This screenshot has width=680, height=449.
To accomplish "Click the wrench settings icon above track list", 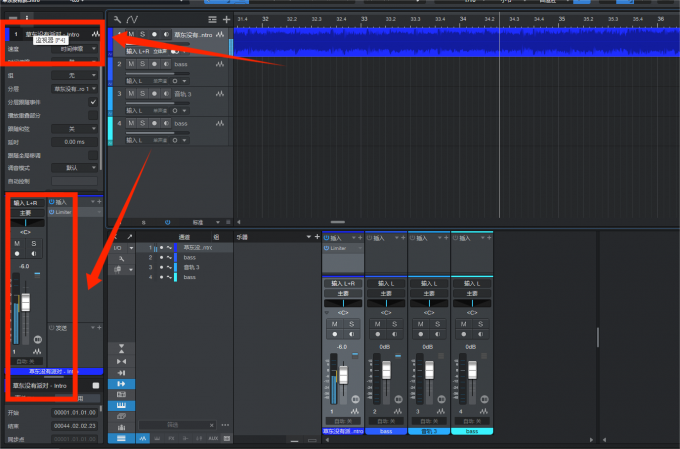I will point(118,19).
